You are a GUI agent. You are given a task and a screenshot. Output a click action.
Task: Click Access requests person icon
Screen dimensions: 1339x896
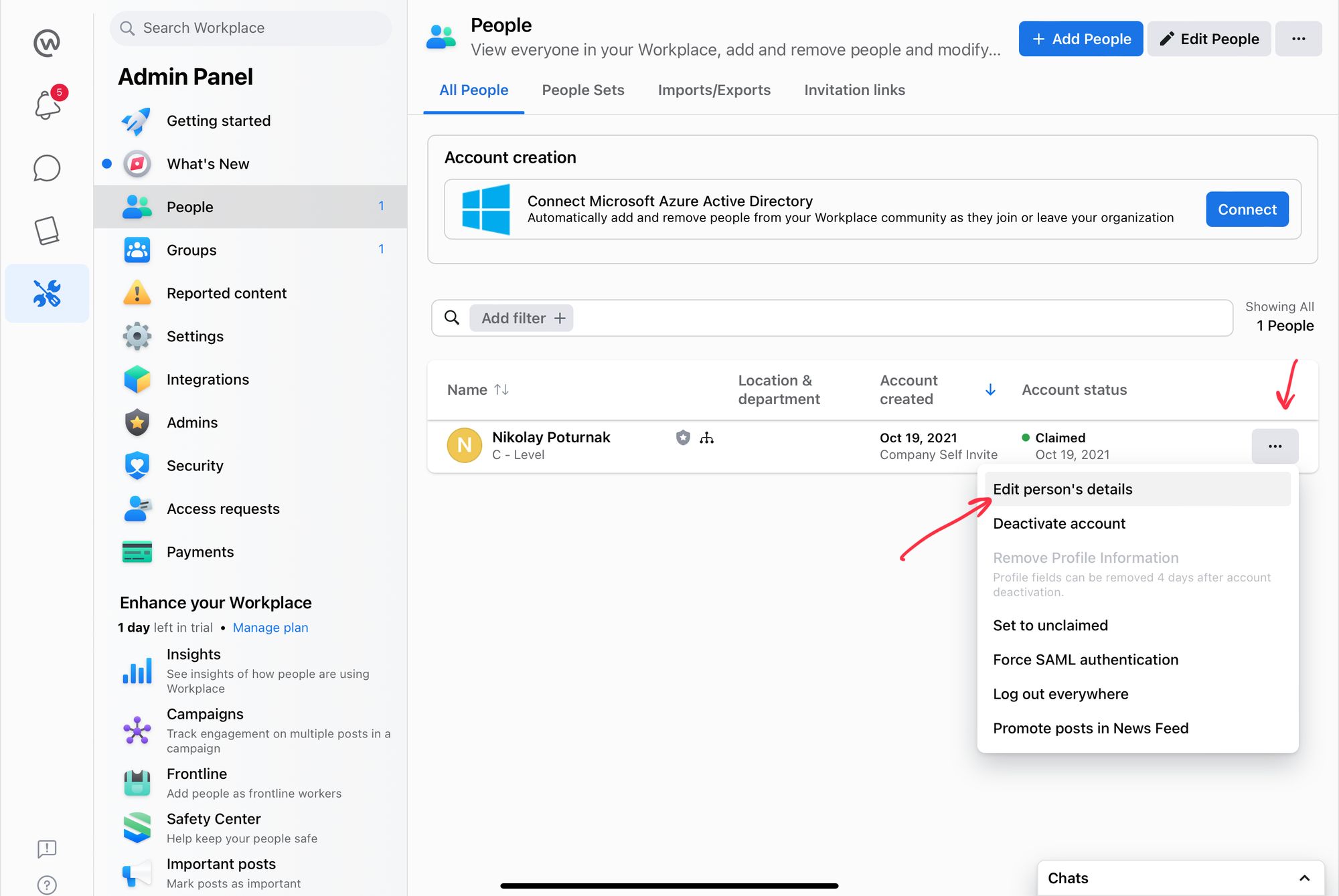[x=137, y=509]
